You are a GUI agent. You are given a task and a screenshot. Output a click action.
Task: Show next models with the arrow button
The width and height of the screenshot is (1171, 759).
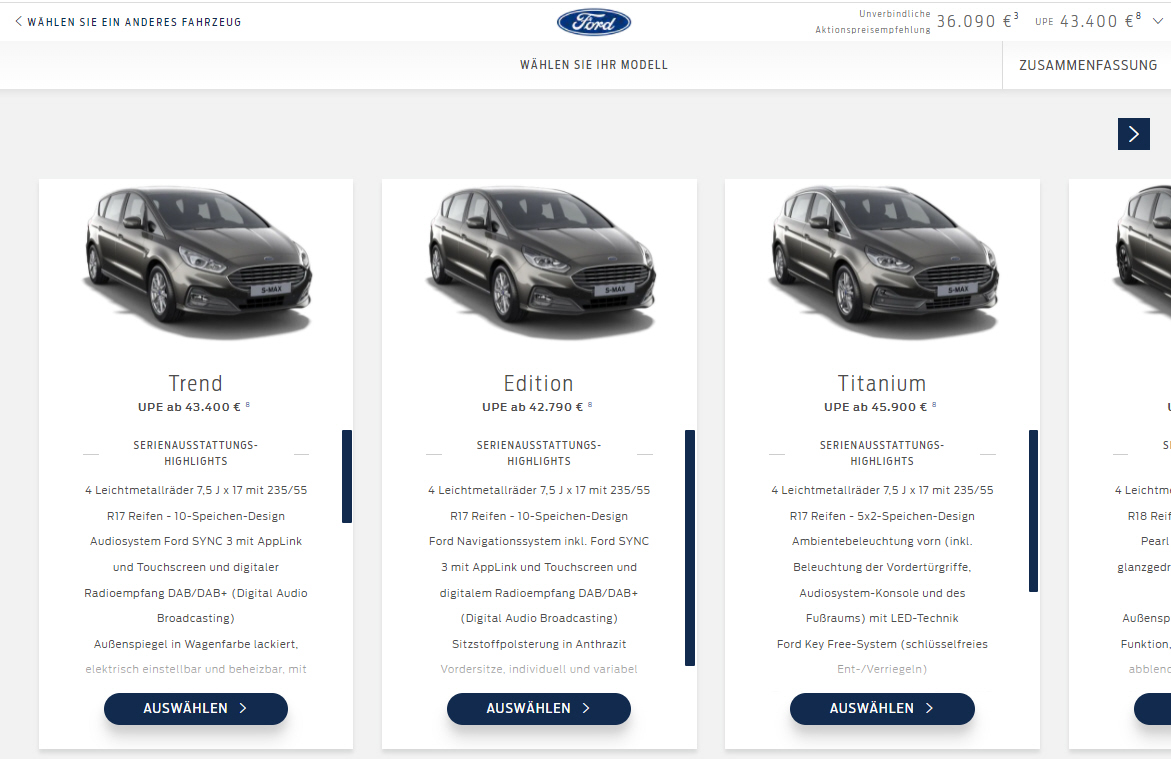(x=1134, y=134)
